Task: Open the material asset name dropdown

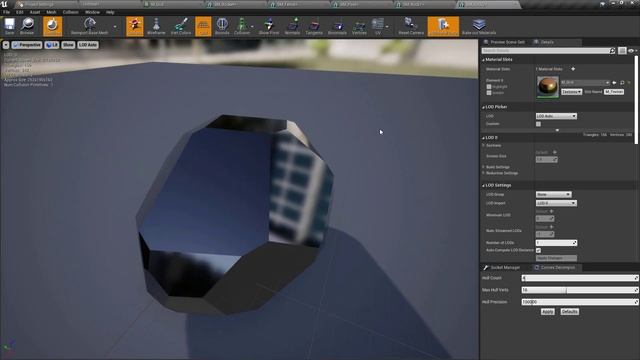Action: (585, 82)
